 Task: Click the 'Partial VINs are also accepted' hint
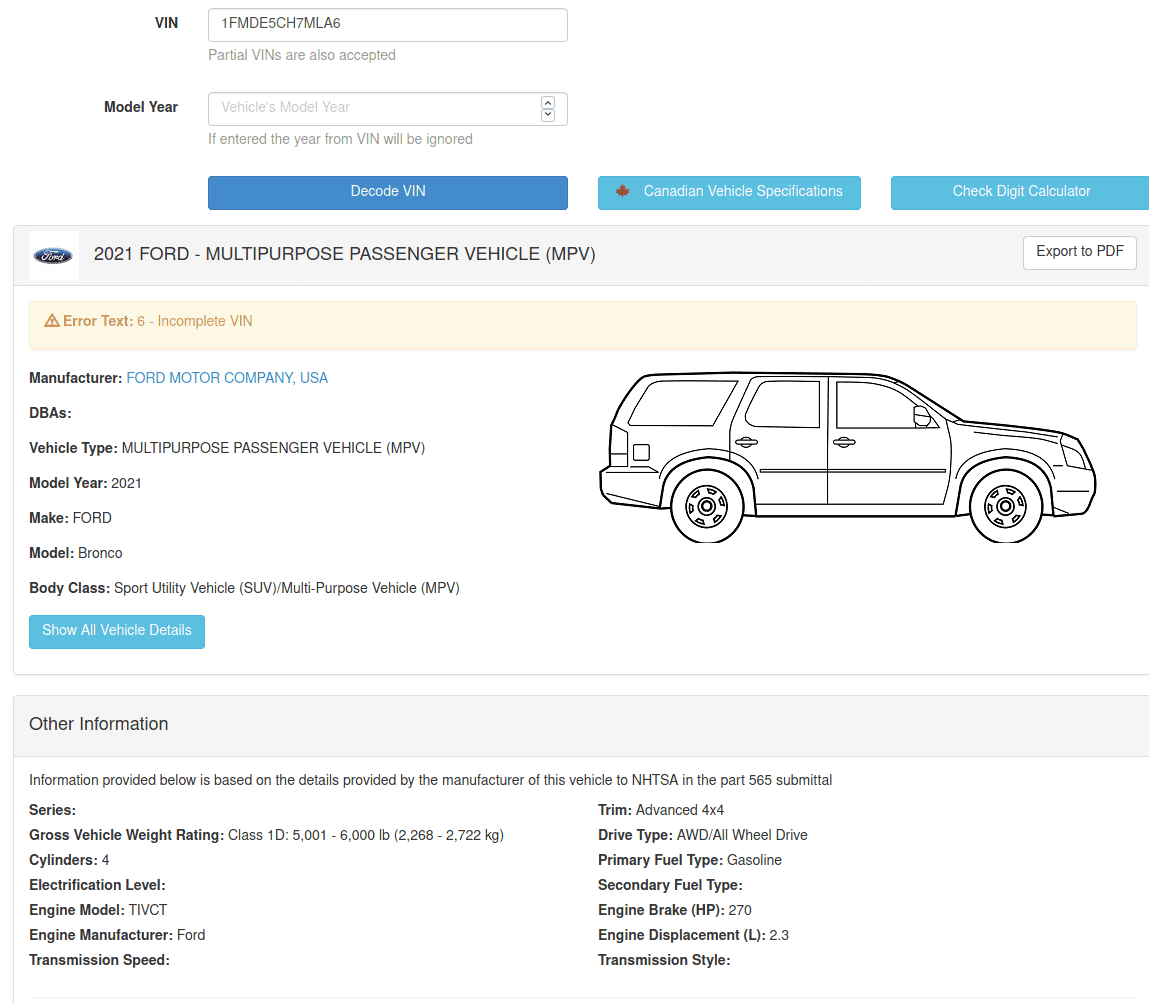point(302,55)
